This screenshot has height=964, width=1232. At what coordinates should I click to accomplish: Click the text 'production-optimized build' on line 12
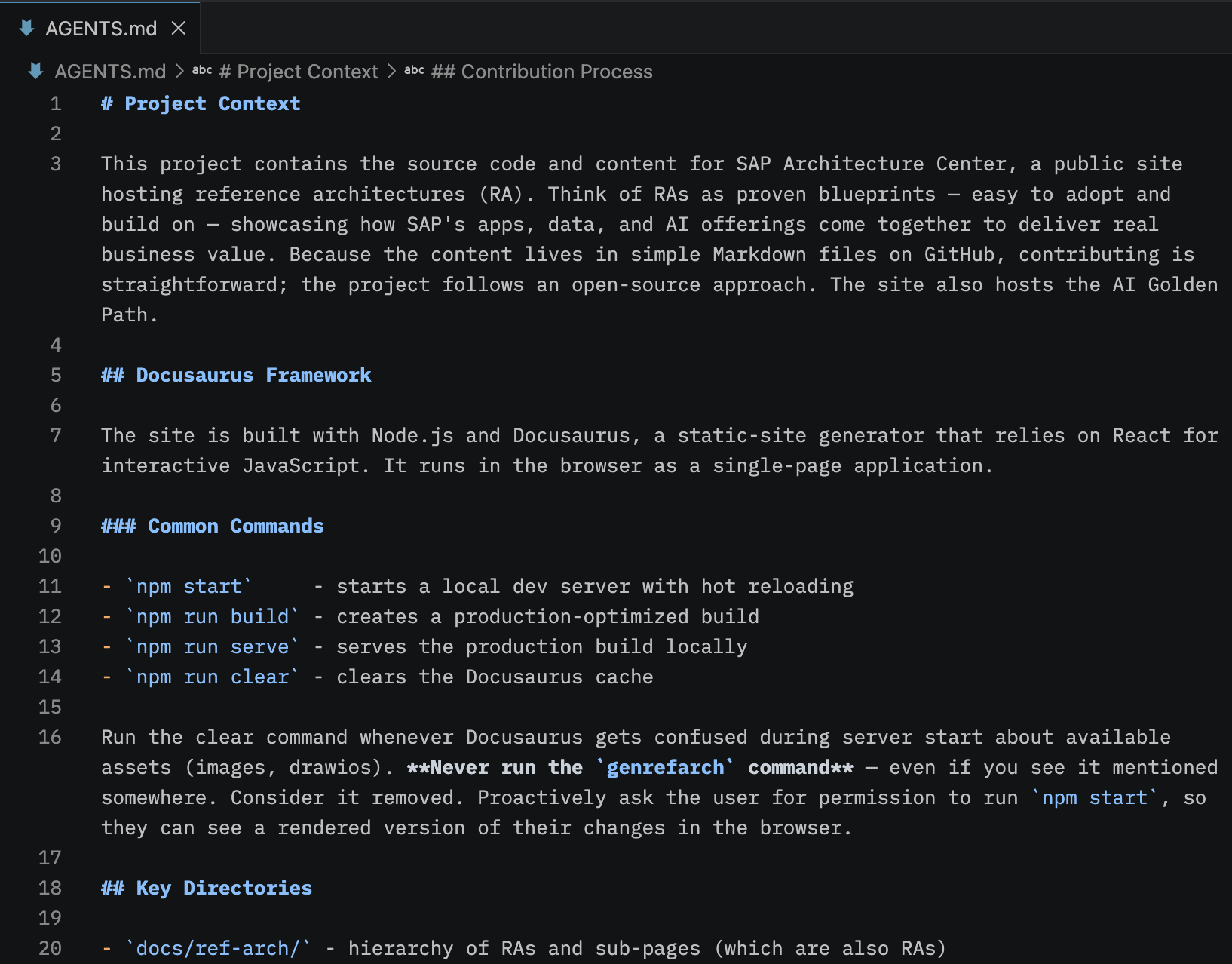click(x=606, y=616)
